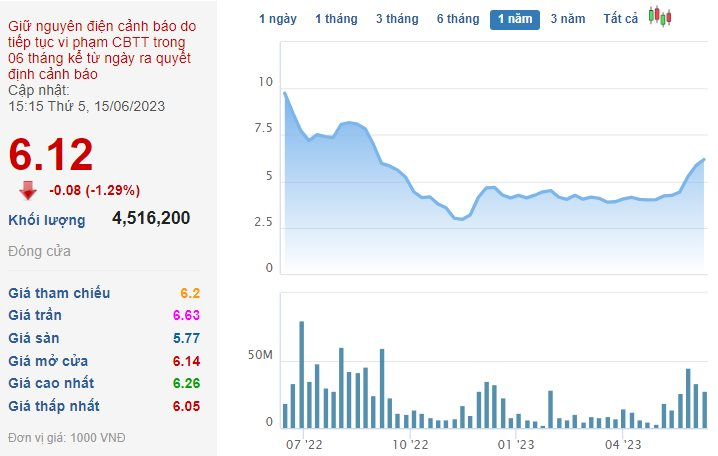The width and height of the screenshot is (718, 456).
Task: View Tất cả full history range
Action: tap(620, 19)
